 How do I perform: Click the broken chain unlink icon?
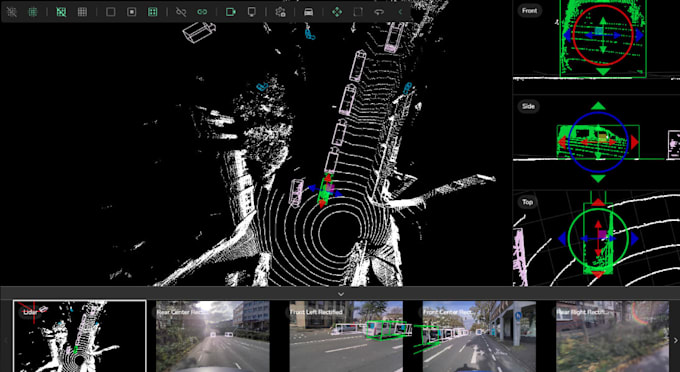181,12
